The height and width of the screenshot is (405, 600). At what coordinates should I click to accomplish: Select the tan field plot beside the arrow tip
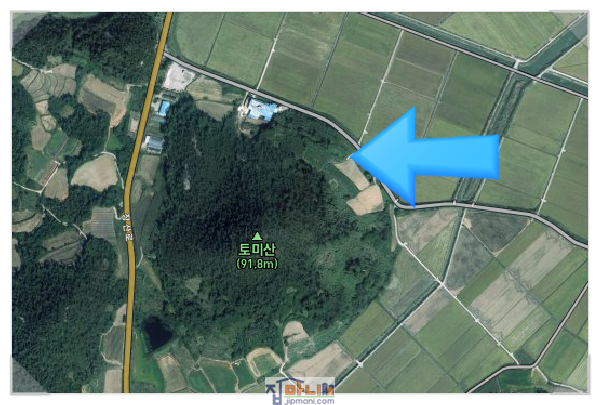point(352,174)
